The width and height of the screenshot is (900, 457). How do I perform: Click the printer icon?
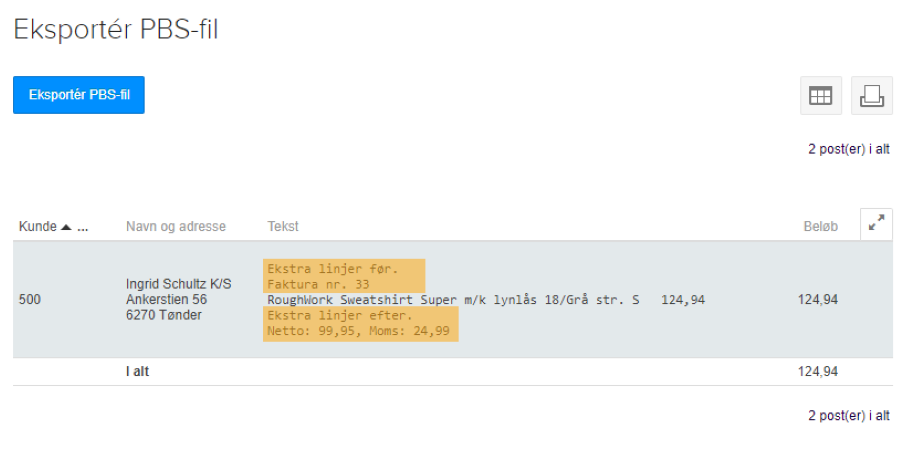click(871, 96)
